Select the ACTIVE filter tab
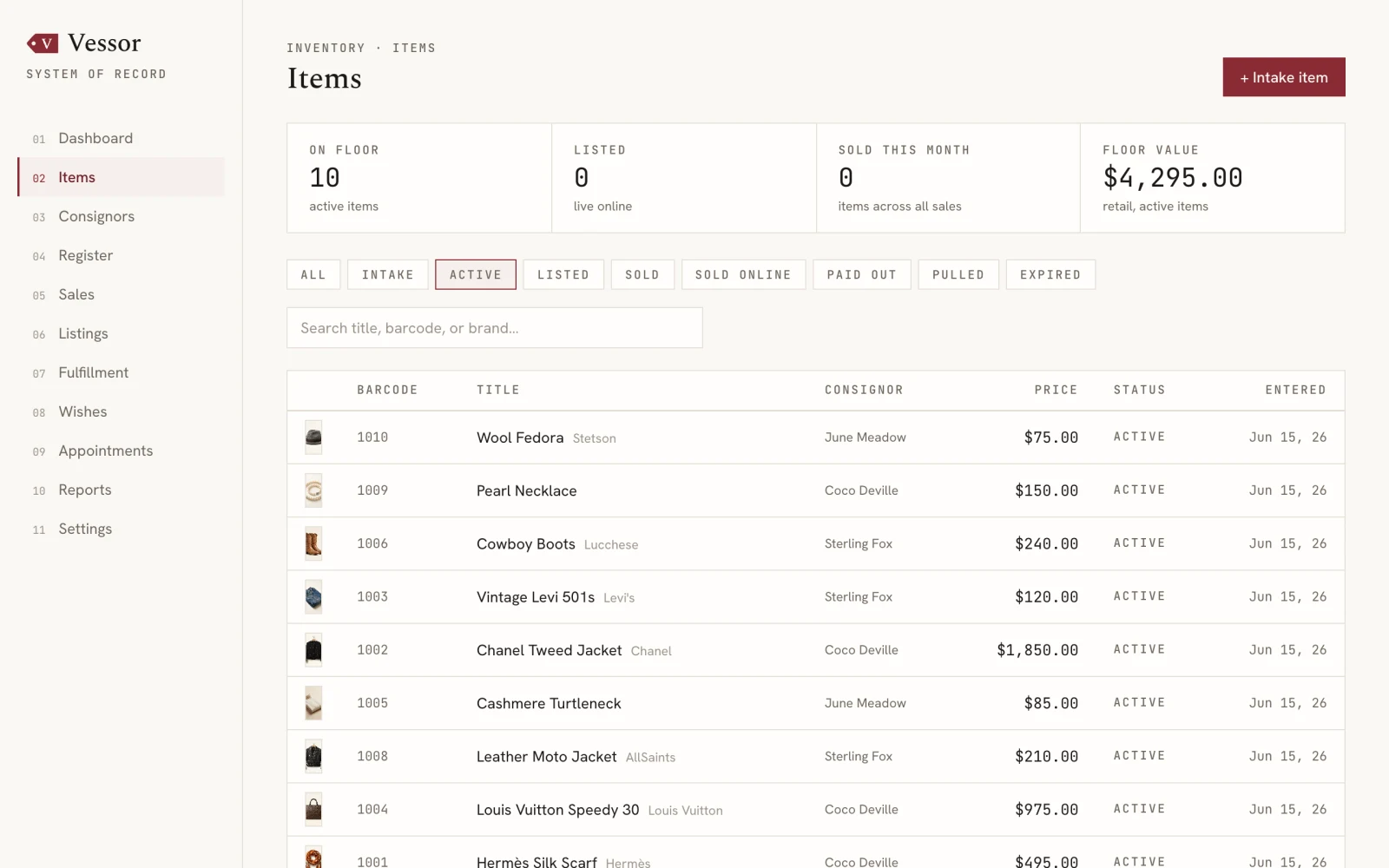Screen dimensions: 1389x868 476,274
